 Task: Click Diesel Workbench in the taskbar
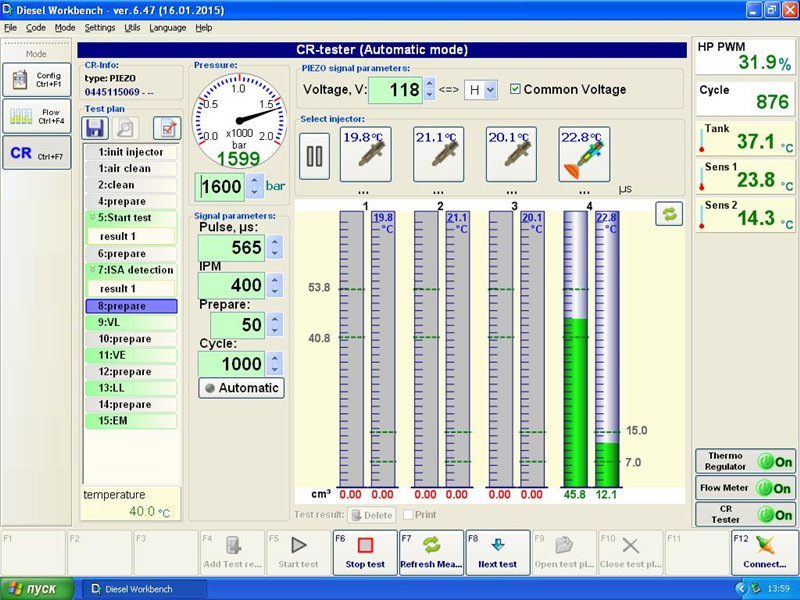point(145,589)
